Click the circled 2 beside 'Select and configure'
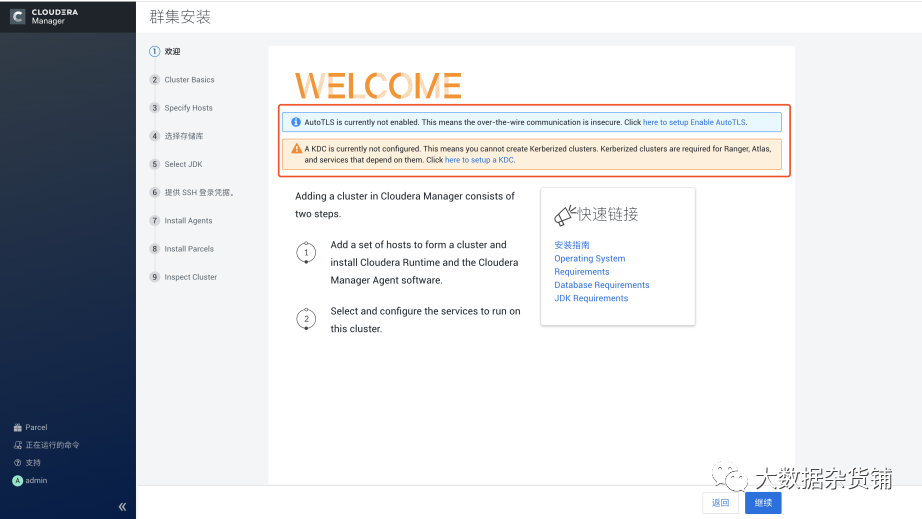 click(306, 319)
